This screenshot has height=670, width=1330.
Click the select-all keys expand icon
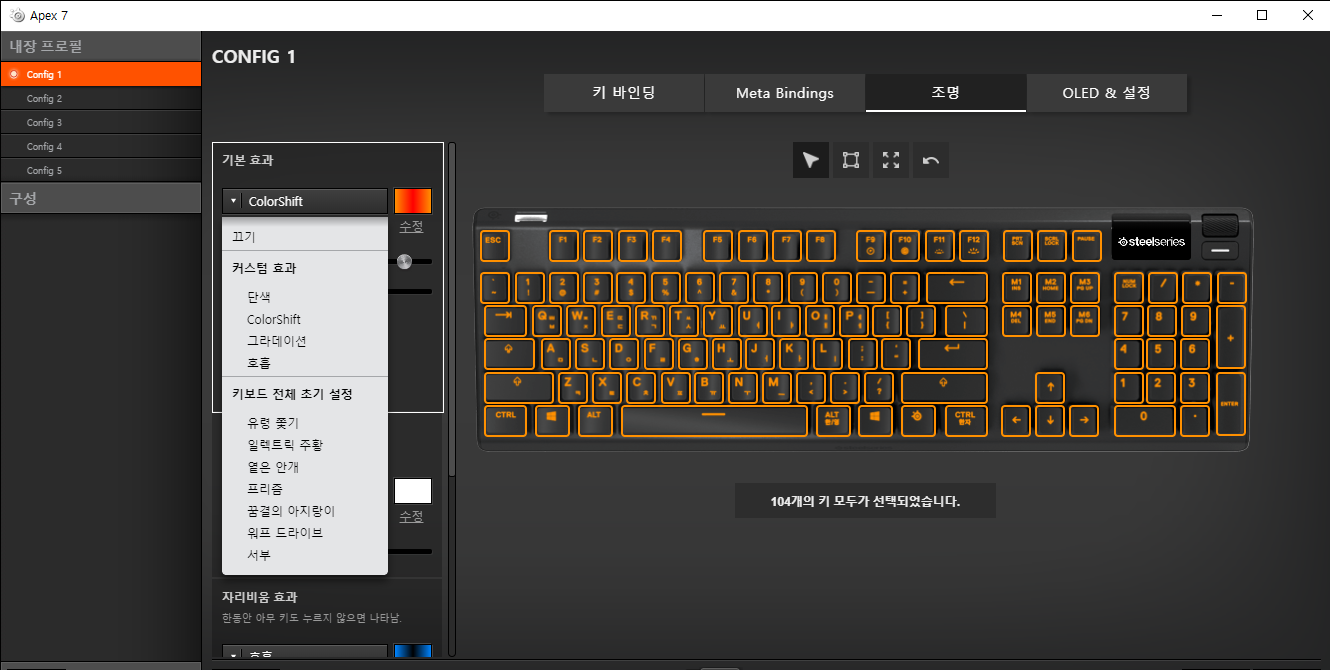pyautogui.click(x=891, y=160)
